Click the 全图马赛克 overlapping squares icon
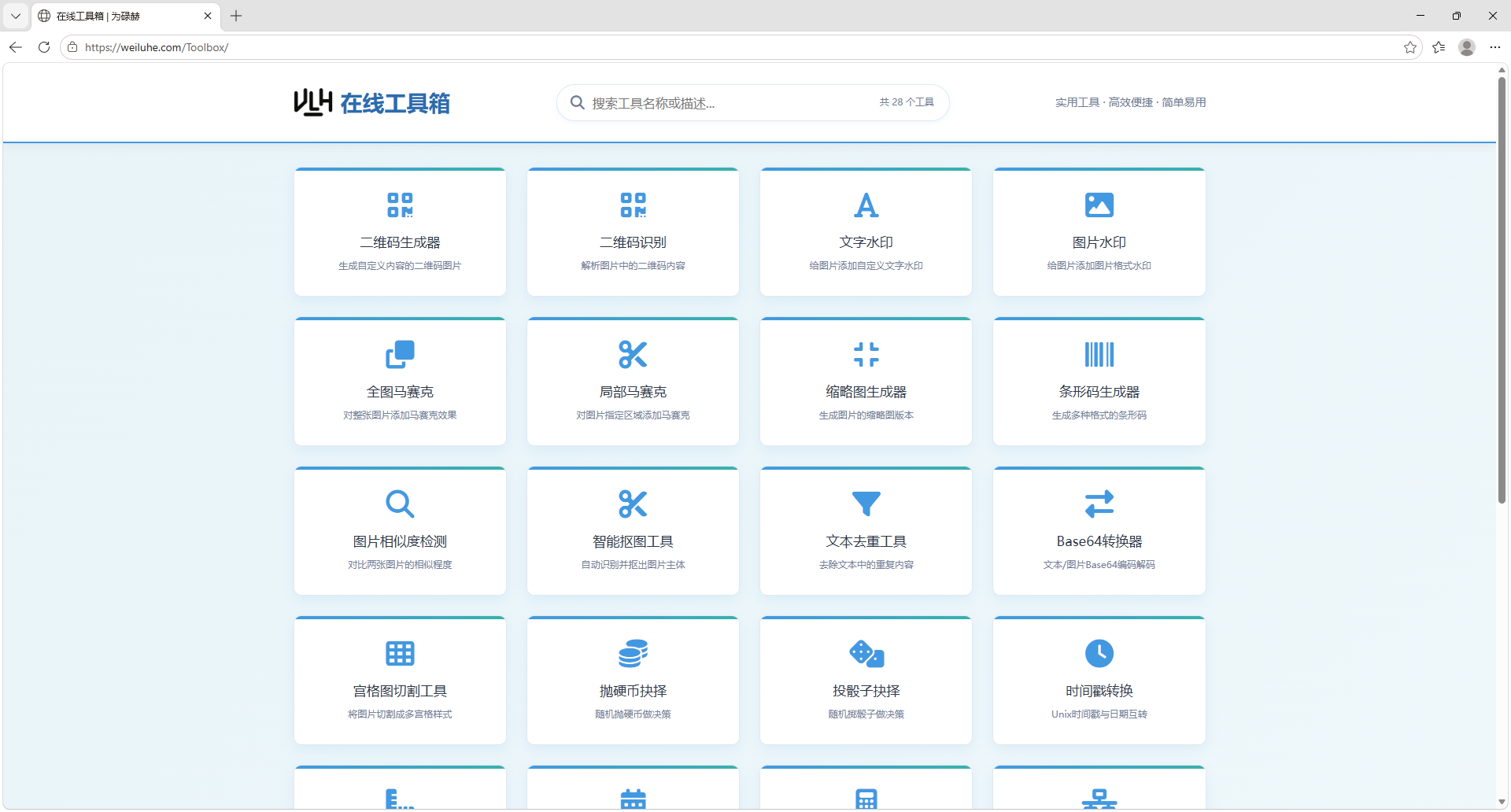Viewport: 1511px width, 812px height. tap(400, 355)
